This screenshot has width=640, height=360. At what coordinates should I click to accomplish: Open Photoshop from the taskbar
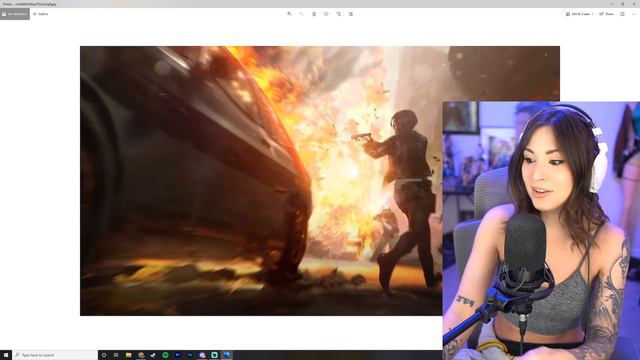[190, 355]
